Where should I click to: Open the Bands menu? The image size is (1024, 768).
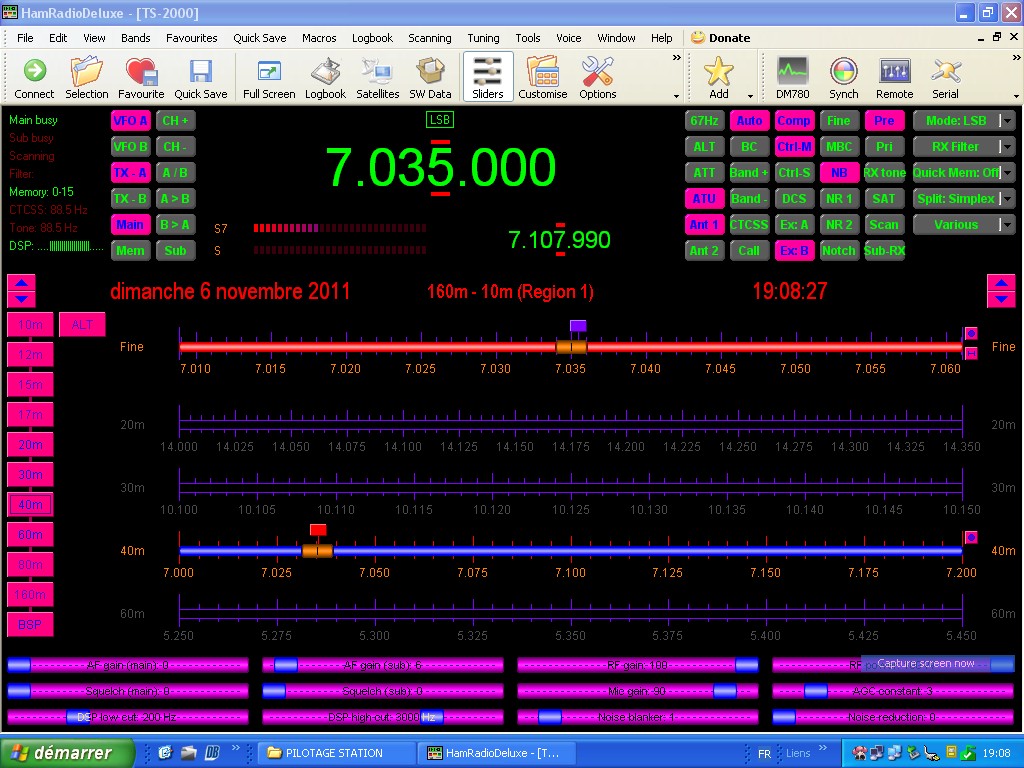click(x=135, y=38)
